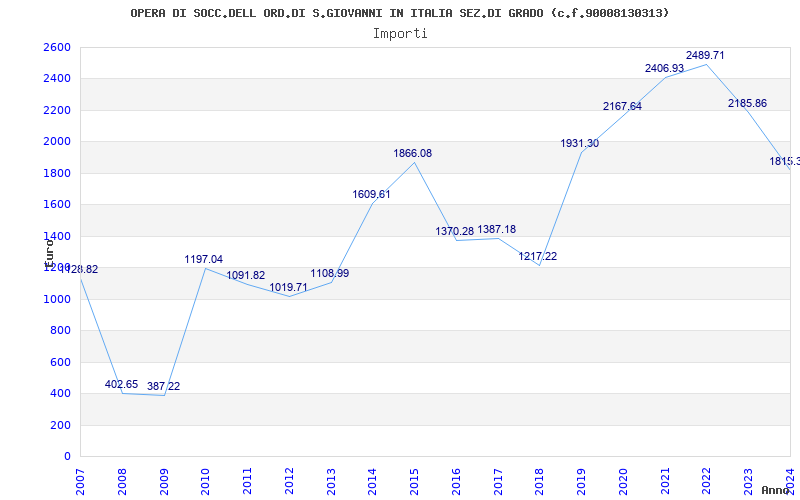Click the x-axis year 2012

(x=289, y=481)
